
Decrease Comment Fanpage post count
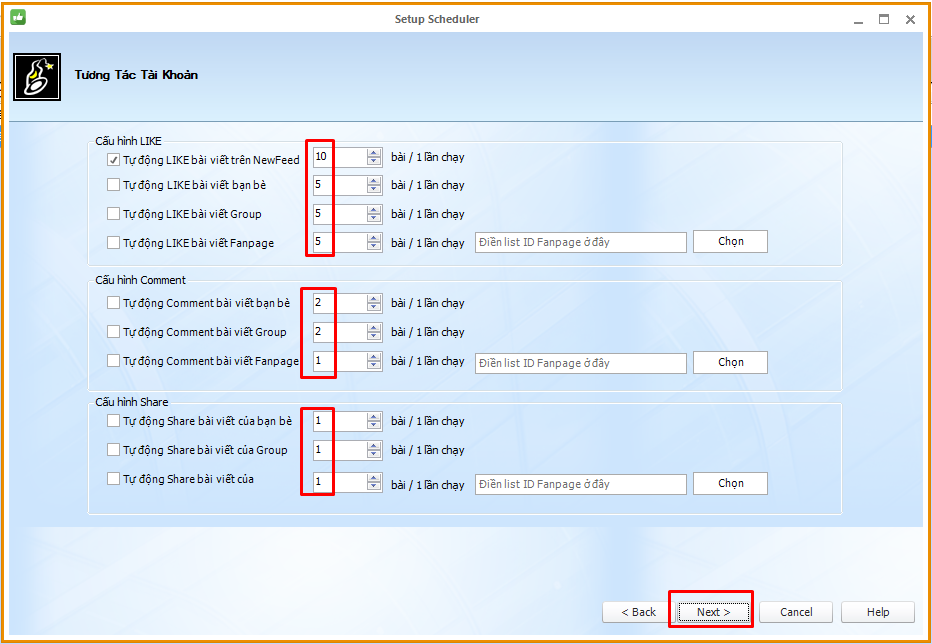pyautogui.click(x=374, y=365)
